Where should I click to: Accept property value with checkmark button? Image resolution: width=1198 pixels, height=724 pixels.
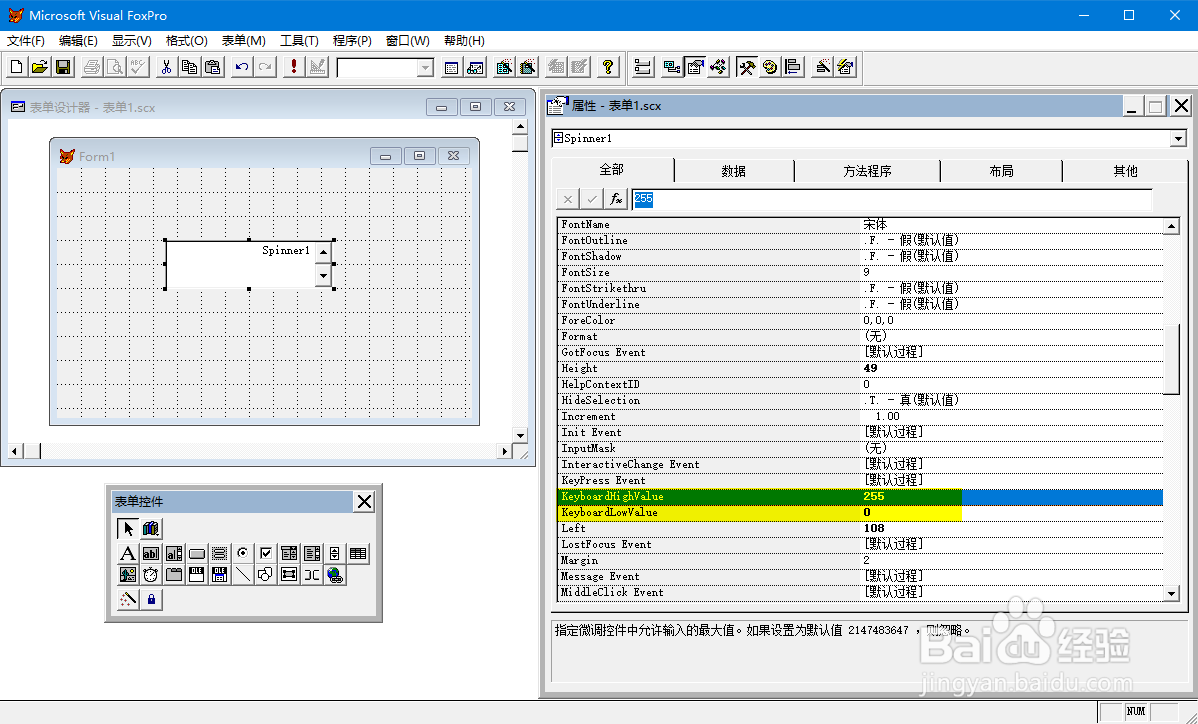pyautogui.click(x=591, y=199)
